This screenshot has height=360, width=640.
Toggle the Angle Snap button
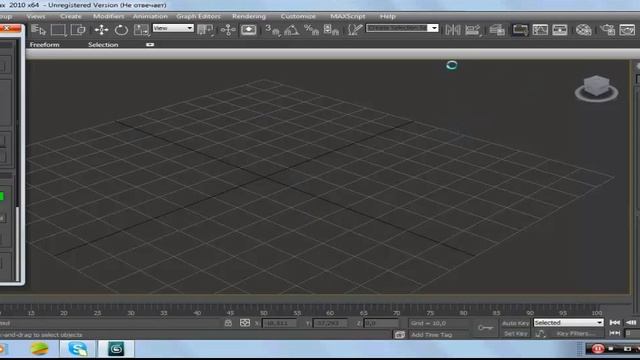click(291, 30)
